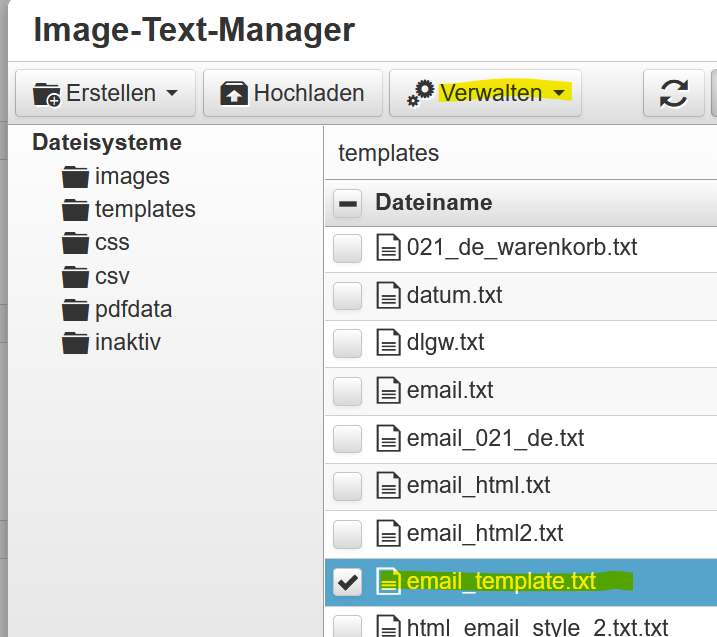Sort by the Dateiname column header

point(433,203)
